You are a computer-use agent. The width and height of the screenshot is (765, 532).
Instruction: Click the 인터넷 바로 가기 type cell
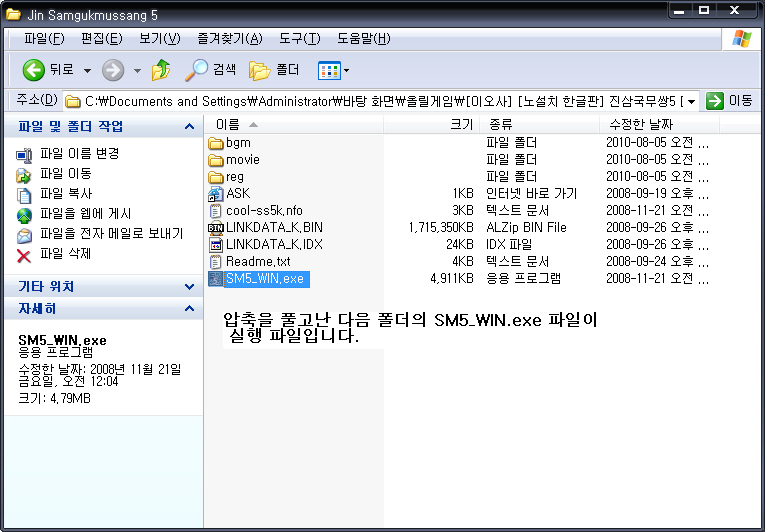point(532,194)
